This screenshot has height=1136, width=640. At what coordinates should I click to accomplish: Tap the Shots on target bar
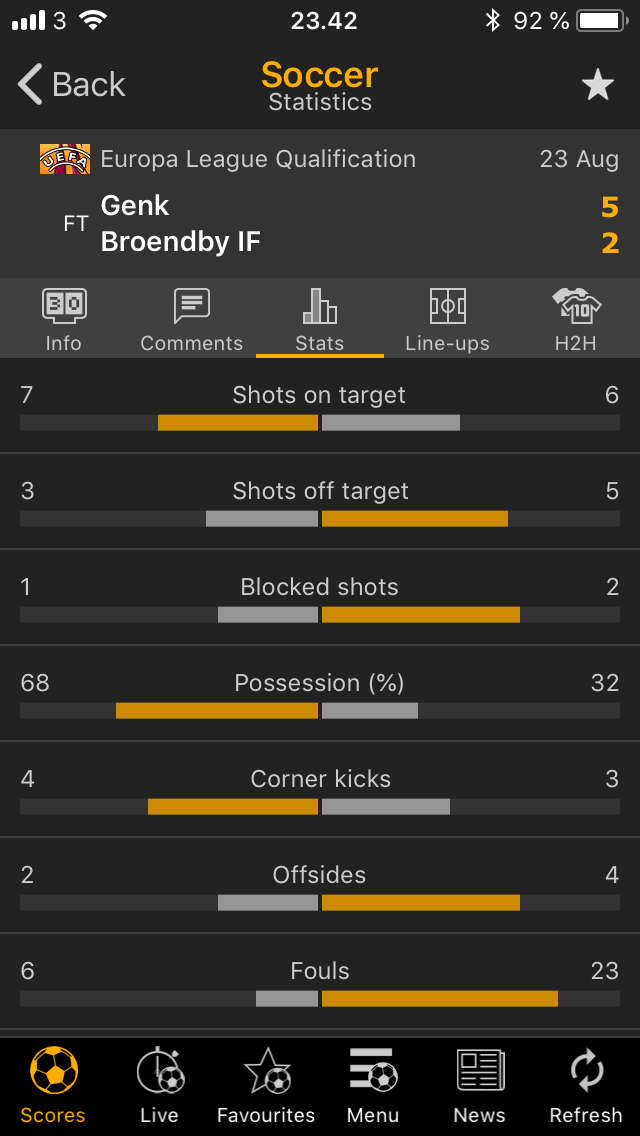(x=320, y=423)
